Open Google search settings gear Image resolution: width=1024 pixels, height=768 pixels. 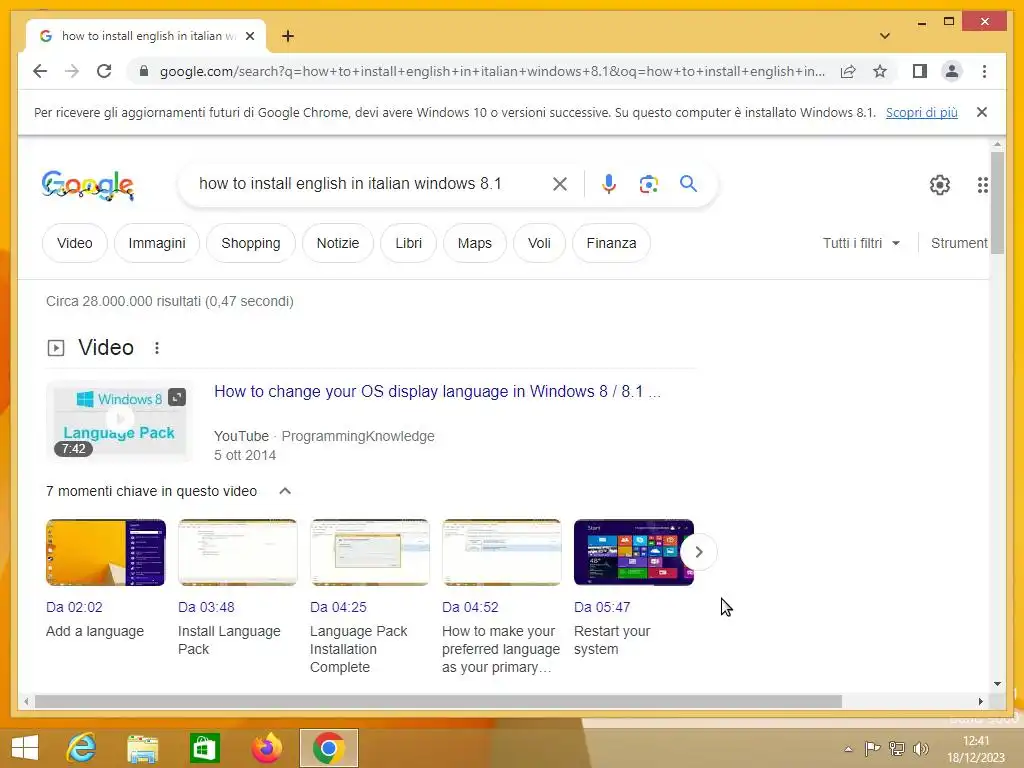(940, 185)
